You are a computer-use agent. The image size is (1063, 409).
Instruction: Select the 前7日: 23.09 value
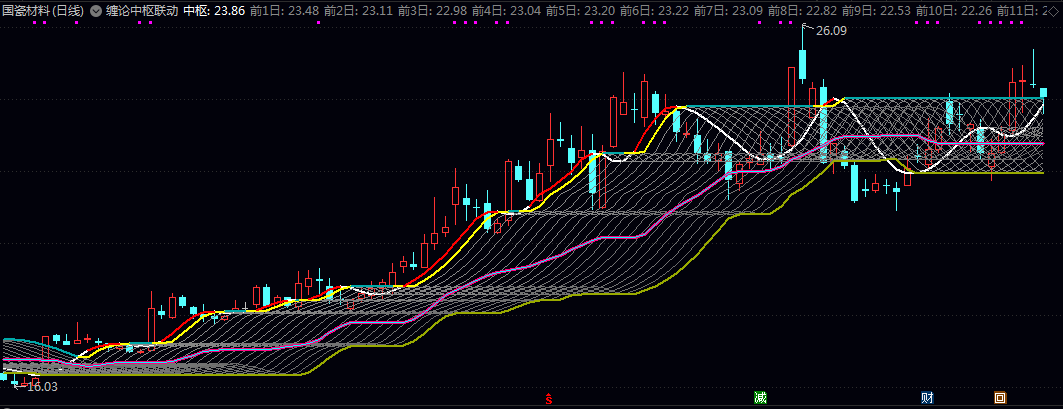727,11
